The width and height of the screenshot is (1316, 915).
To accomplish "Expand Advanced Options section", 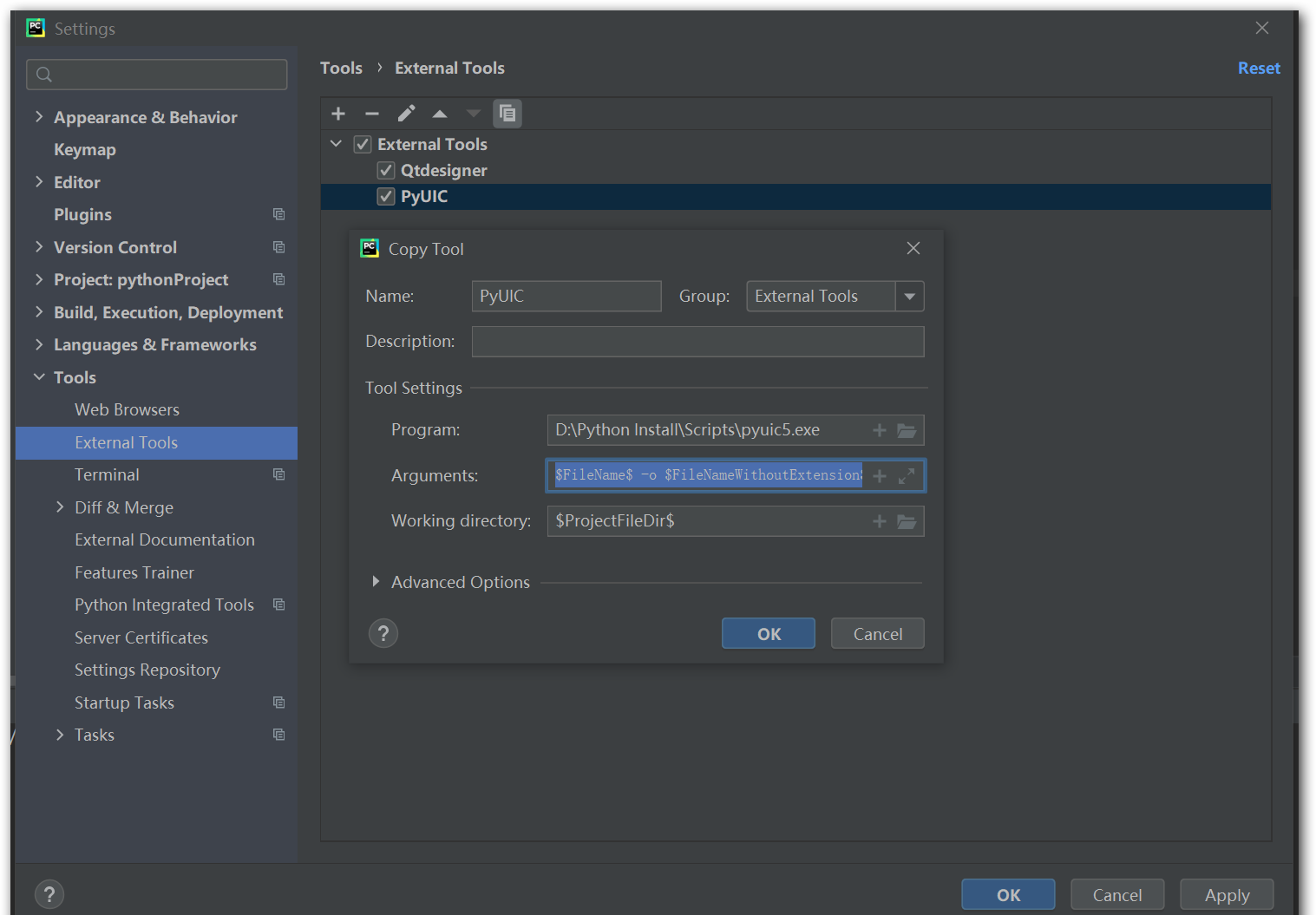I will coord(376,581).
